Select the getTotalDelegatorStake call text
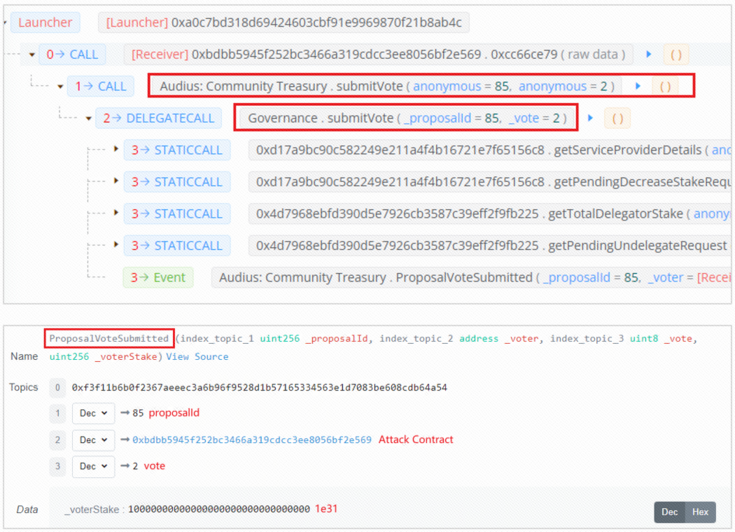This screenshot has height=532, width=735. click(489, 214)
